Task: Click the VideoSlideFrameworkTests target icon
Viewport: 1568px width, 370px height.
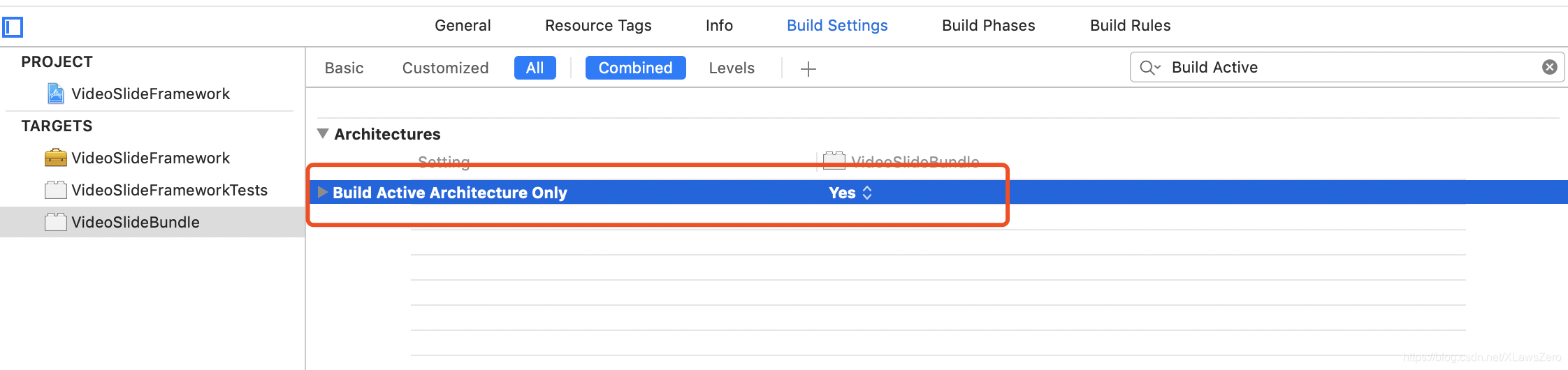Action: point(56,190)
